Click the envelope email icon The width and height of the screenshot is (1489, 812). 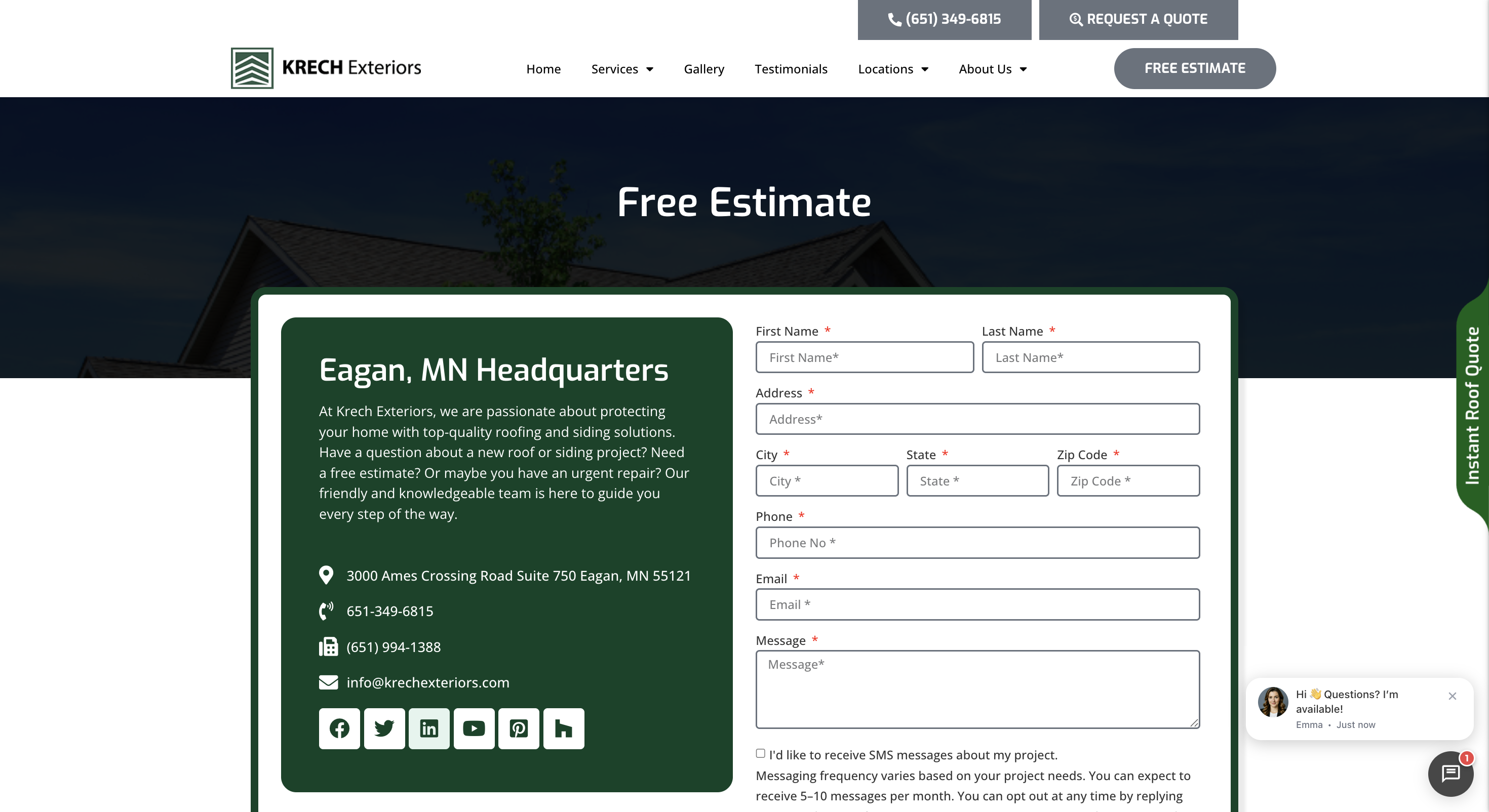click(x=328, y=682)
